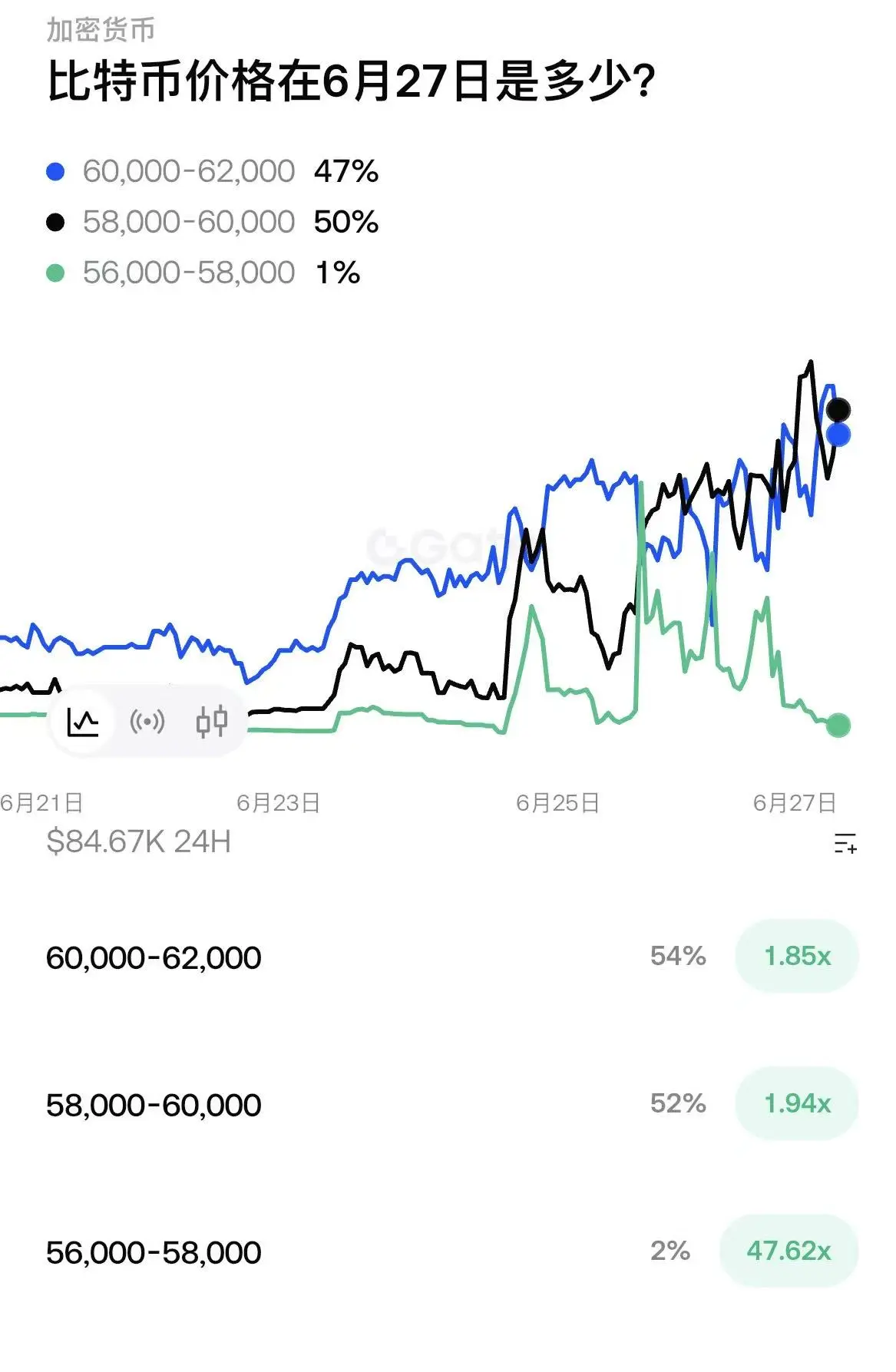Viewport: 896px width, 1372px height.
Task: Click the blue endpoint dot on the chart
Action: pos(838,435)
